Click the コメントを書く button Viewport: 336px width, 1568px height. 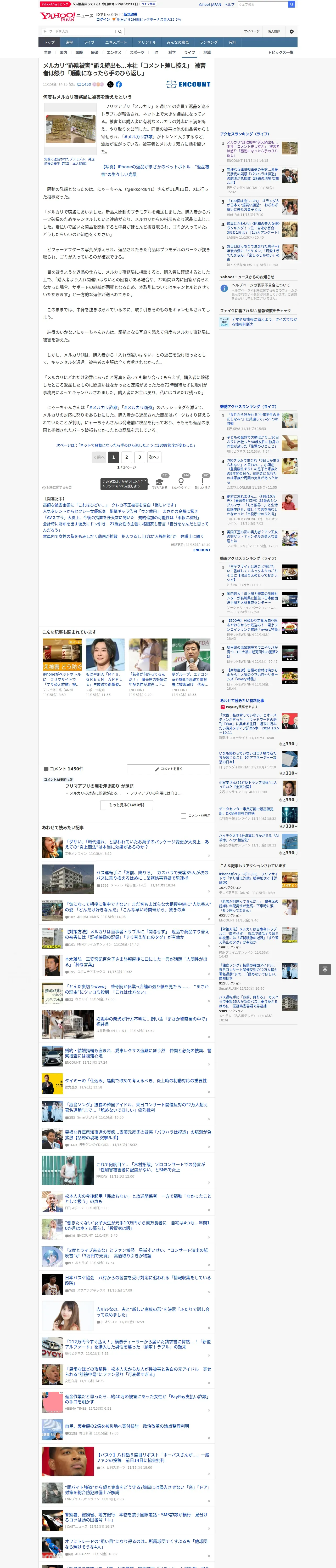169,769
